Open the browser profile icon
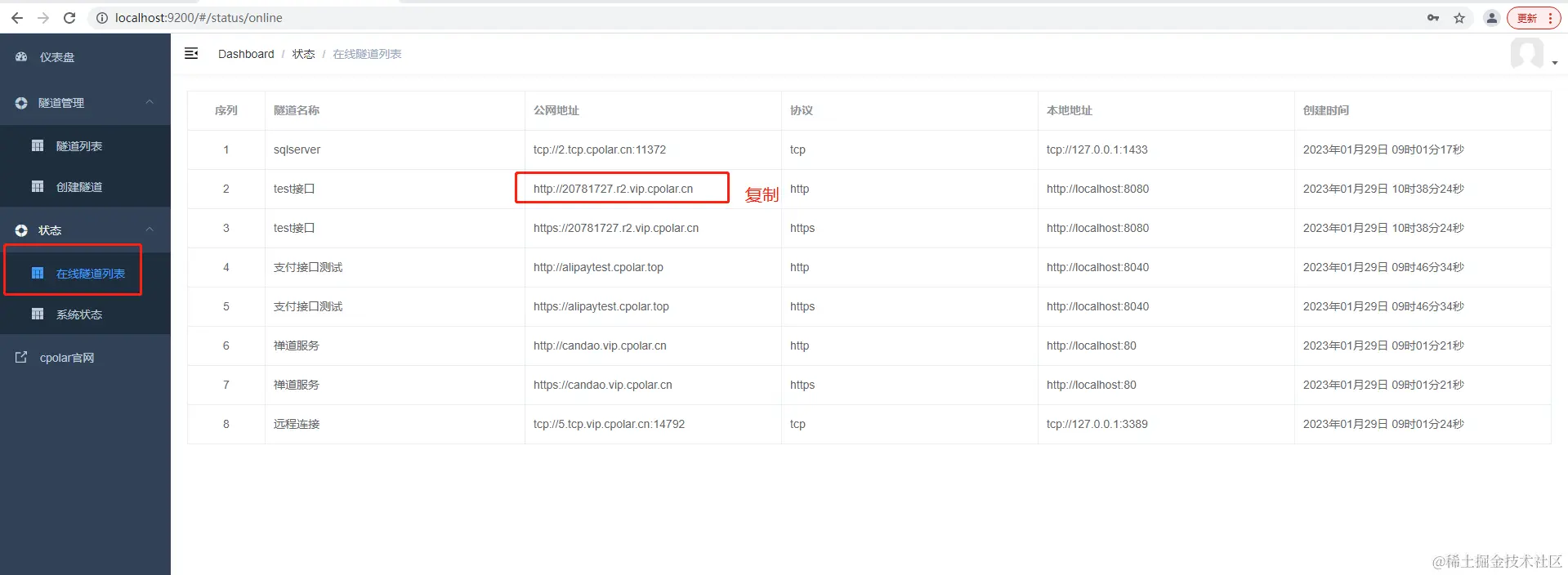 (x=1492, y=18)
